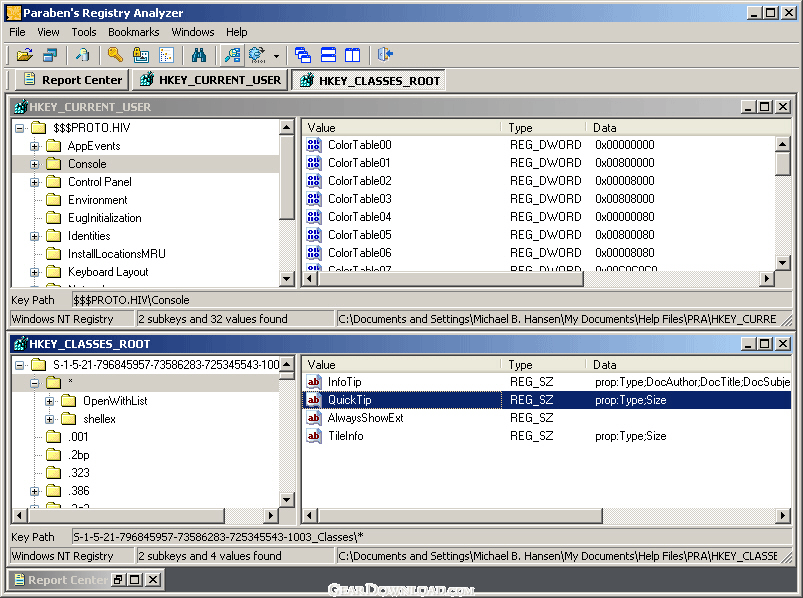803x598 pixels.
Task: Expand the .386 key
Action: 34,491
